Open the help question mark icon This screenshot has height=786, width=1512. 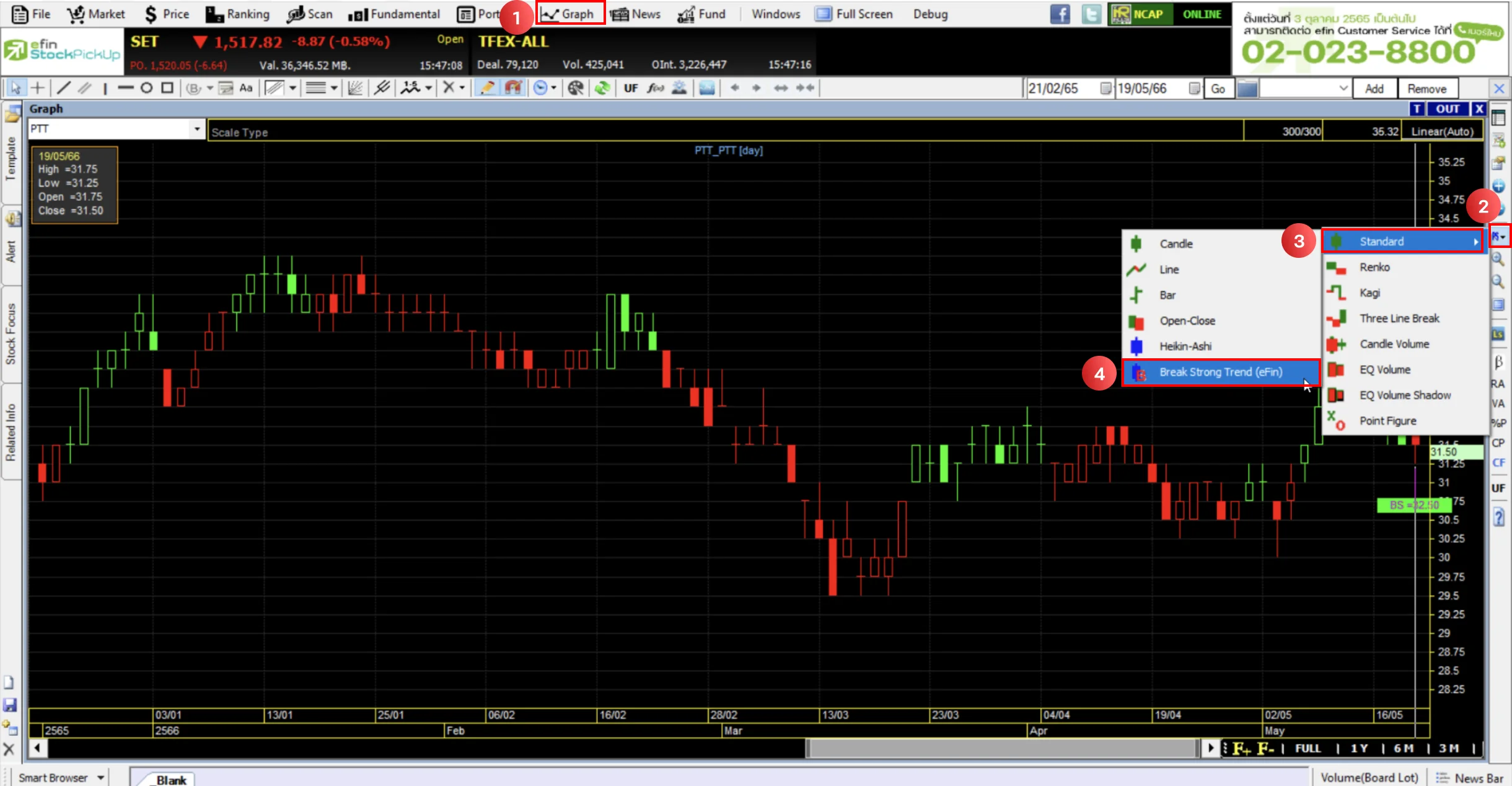[1498, 516]
